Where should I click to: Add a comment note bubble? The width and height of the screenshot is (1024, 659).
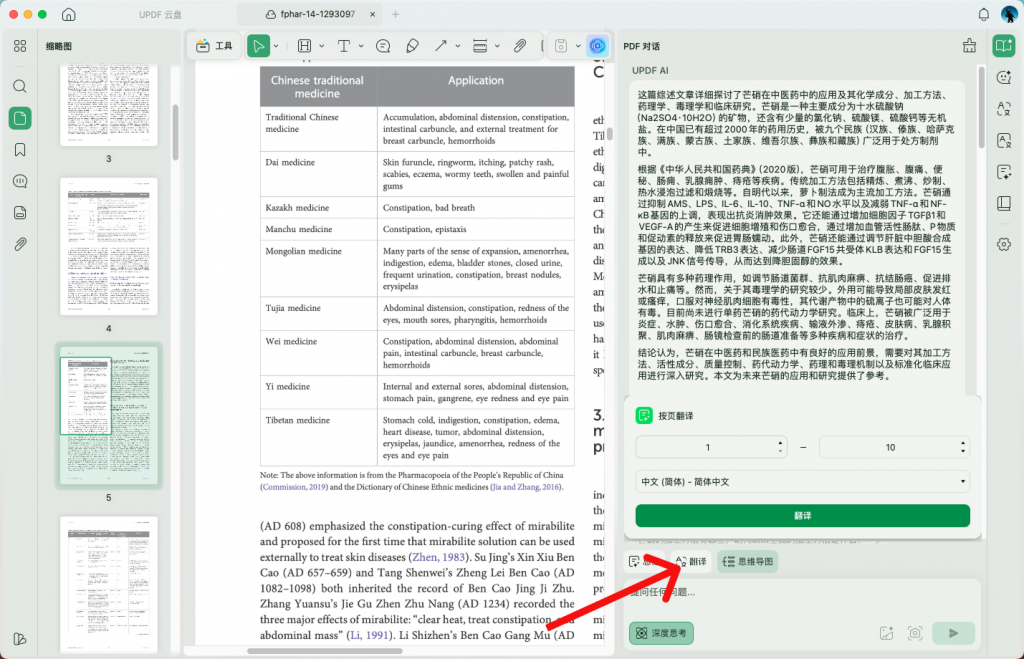coord(383,46)
